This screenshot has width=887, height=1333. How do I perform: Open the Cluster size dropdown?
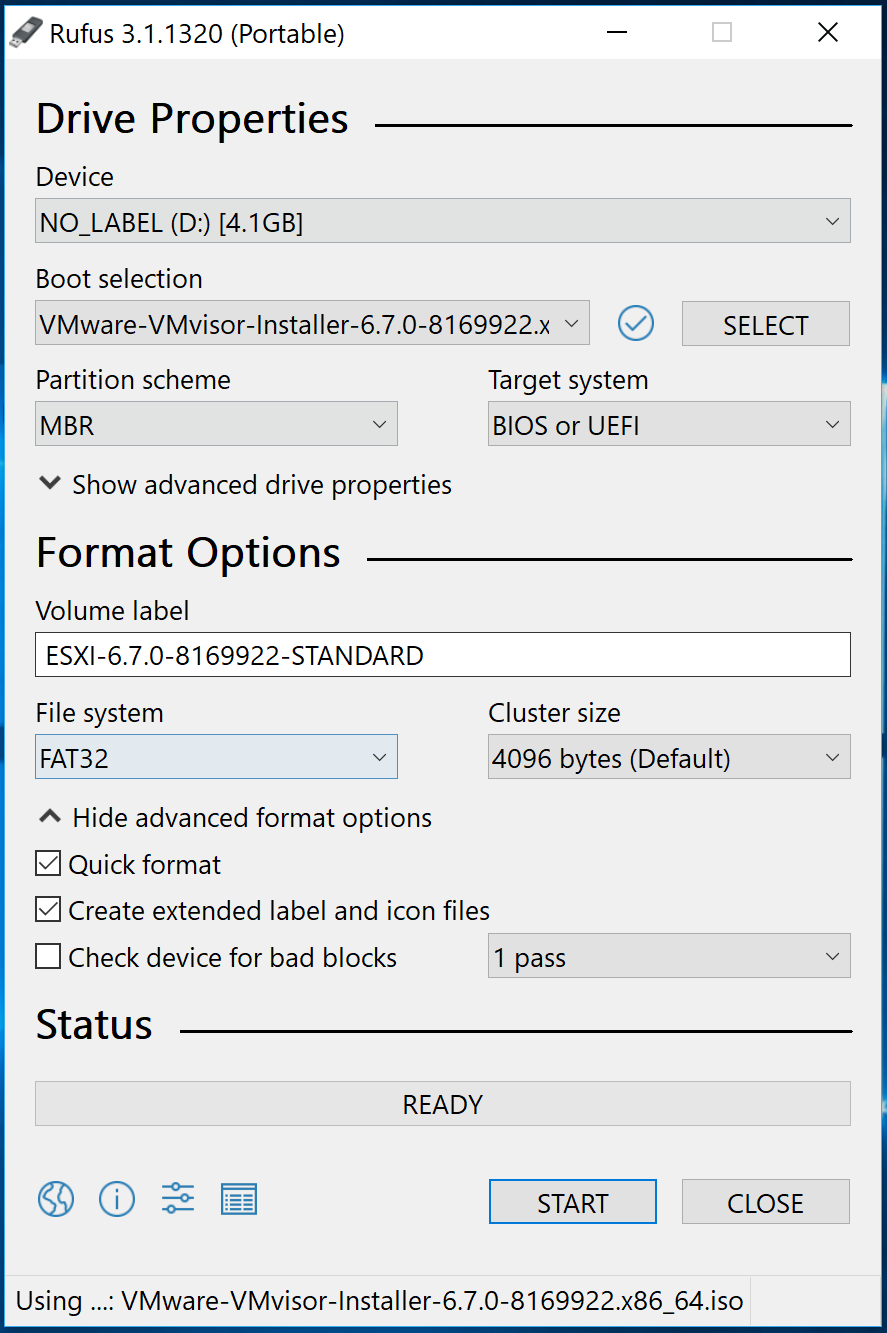pos(669,758)
